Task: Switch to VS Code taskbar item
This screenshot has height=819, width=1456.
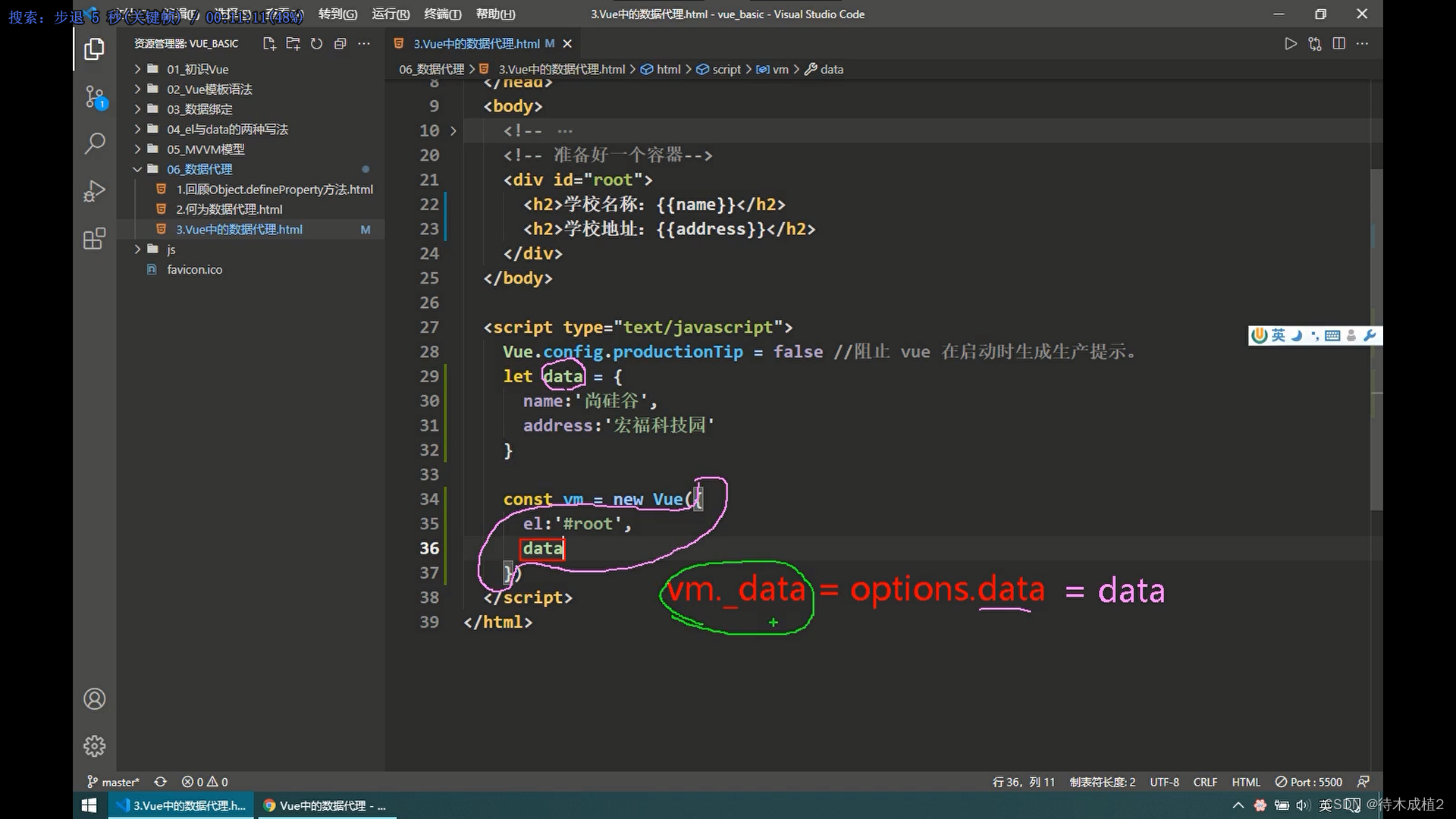Action: pos(182,805)
